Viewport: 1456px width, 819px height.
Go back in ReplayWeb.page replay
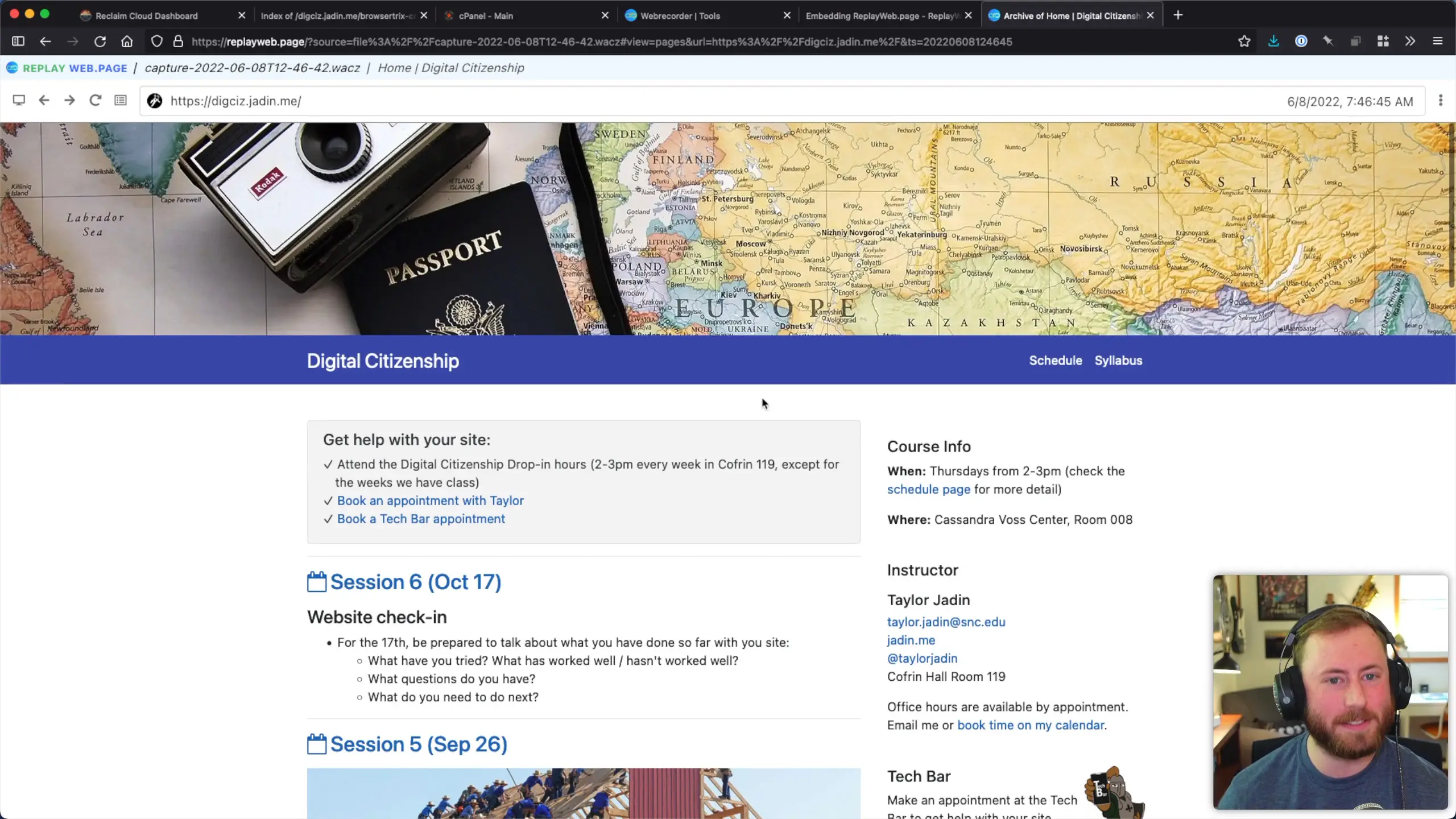click(x=44, y=101)
